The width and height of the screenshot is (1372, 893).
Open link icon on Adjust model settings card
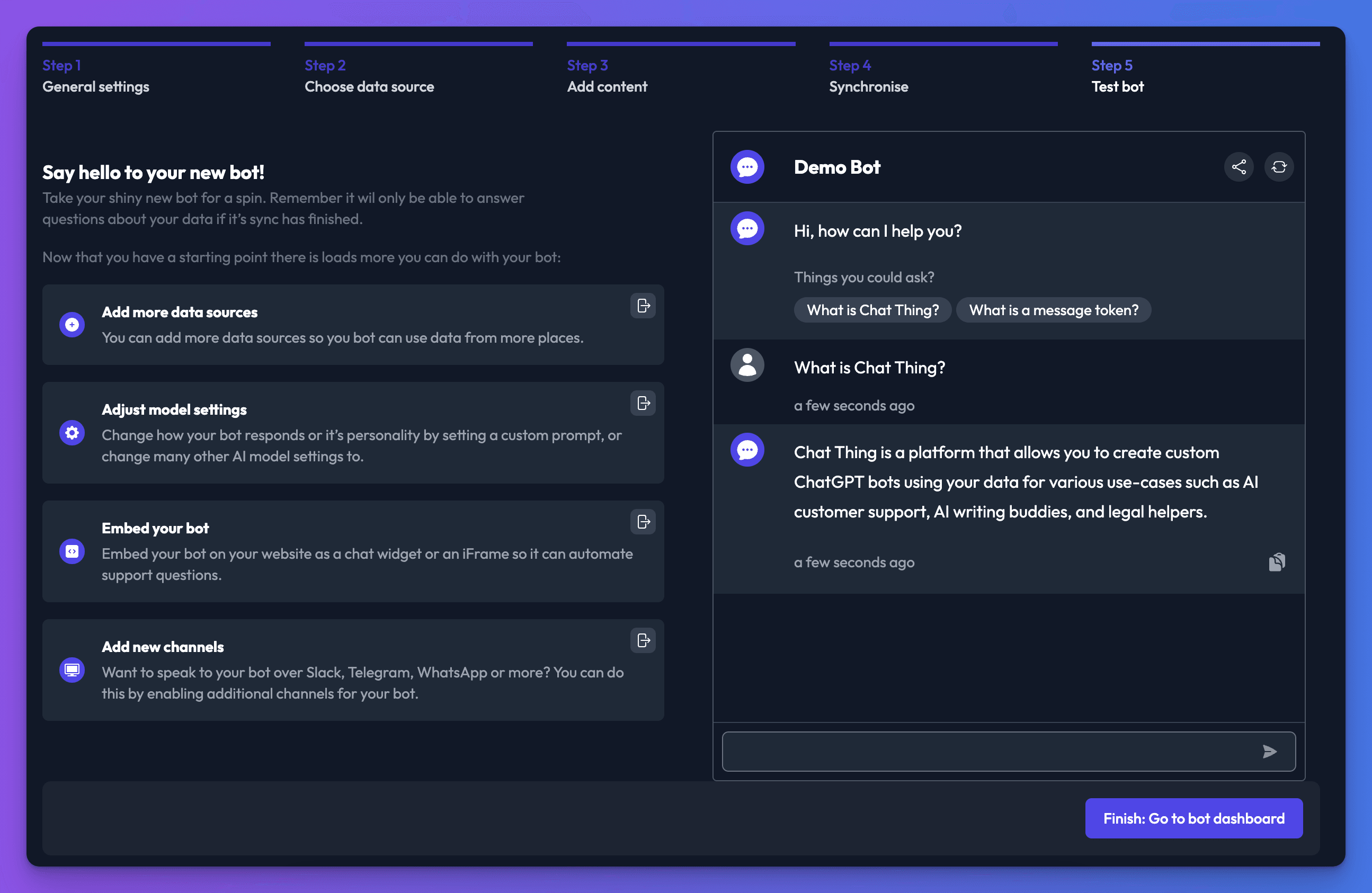click(x=643, y=403)
